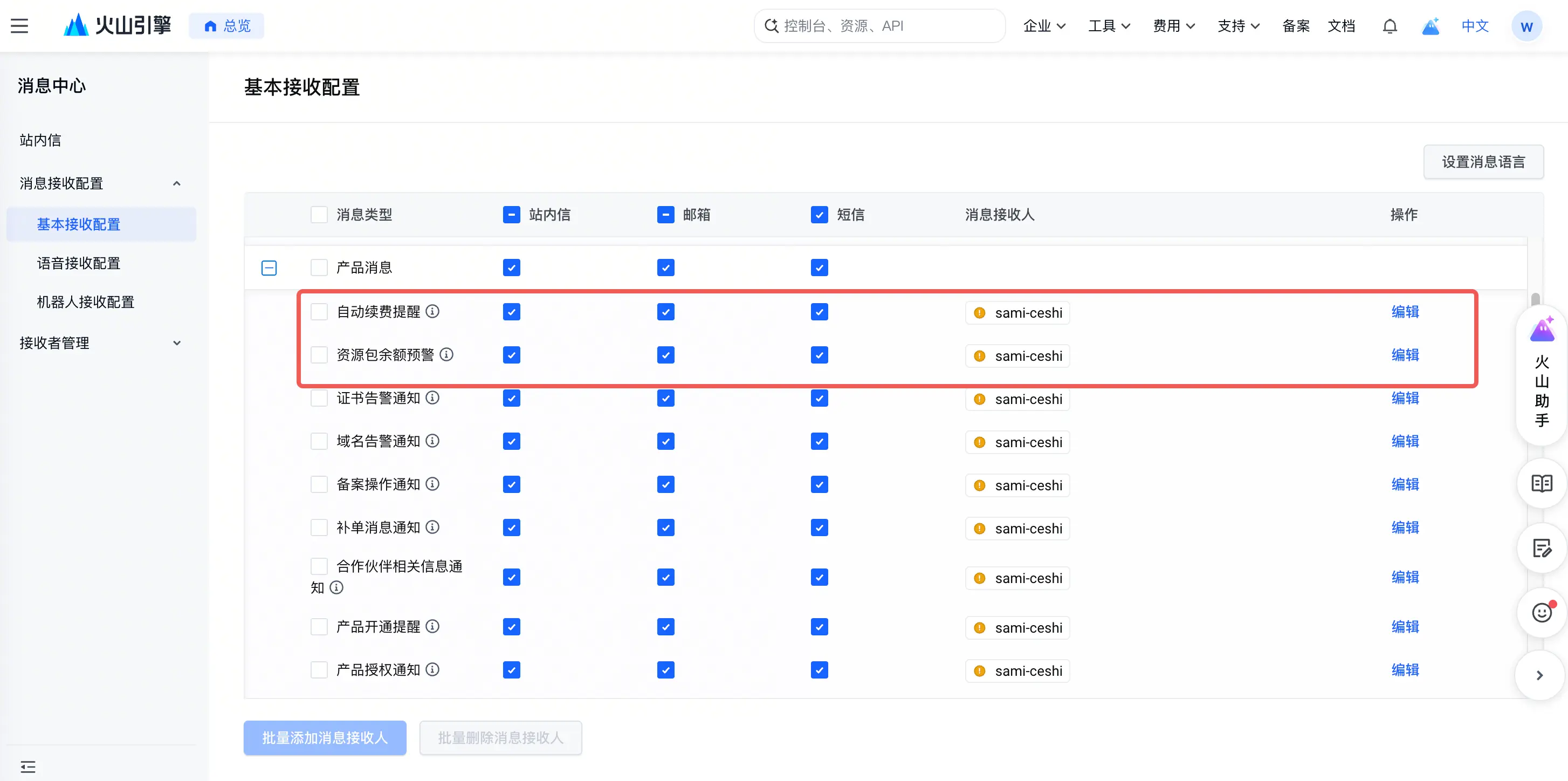Show info tooltip for 资源包余额预警
1568x781 pixels.
447,354
